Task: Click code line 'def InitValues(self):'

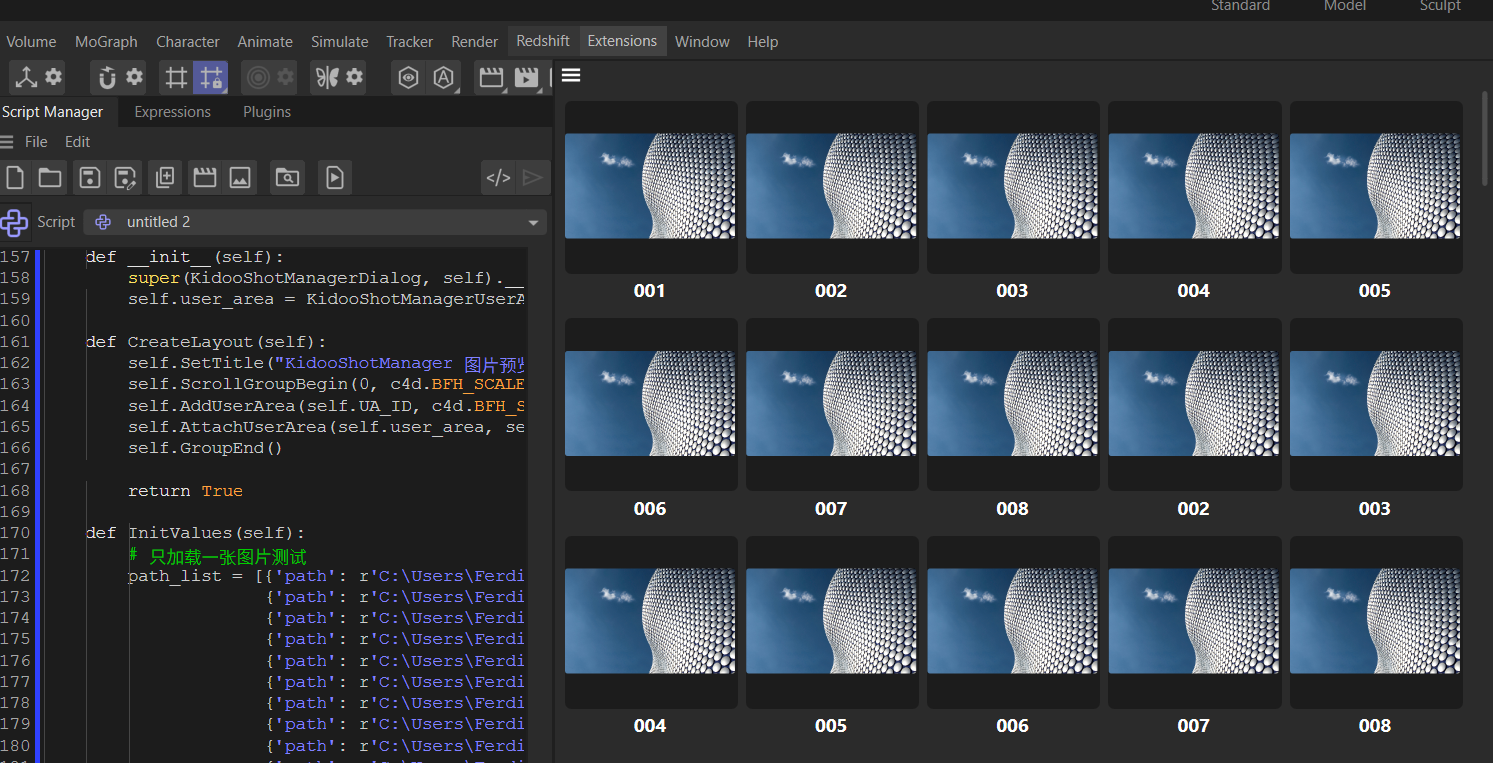Action: click(x=195, y=533)
